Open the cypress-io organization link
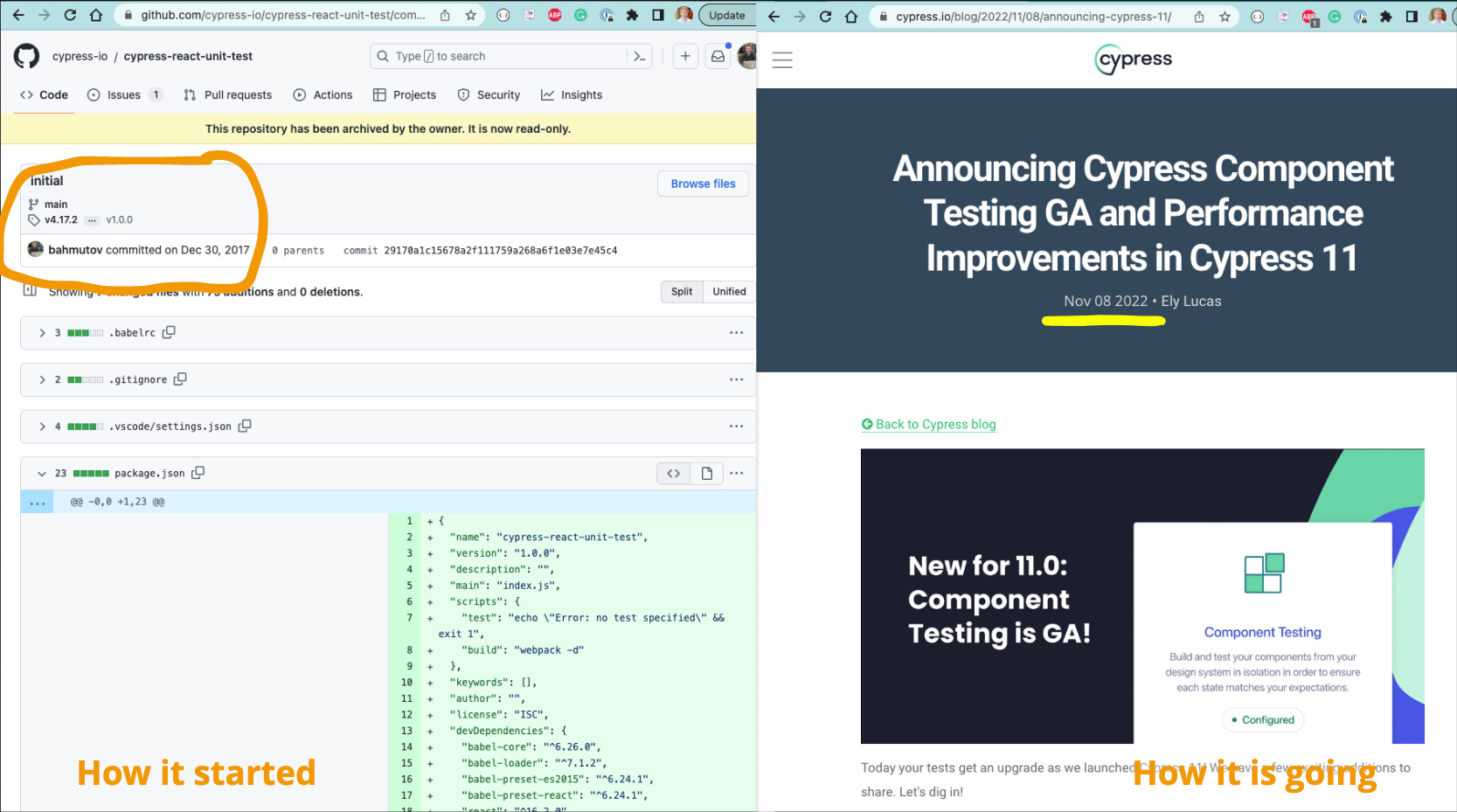This screenshot has height=812, width=1457. pos(80,56)
